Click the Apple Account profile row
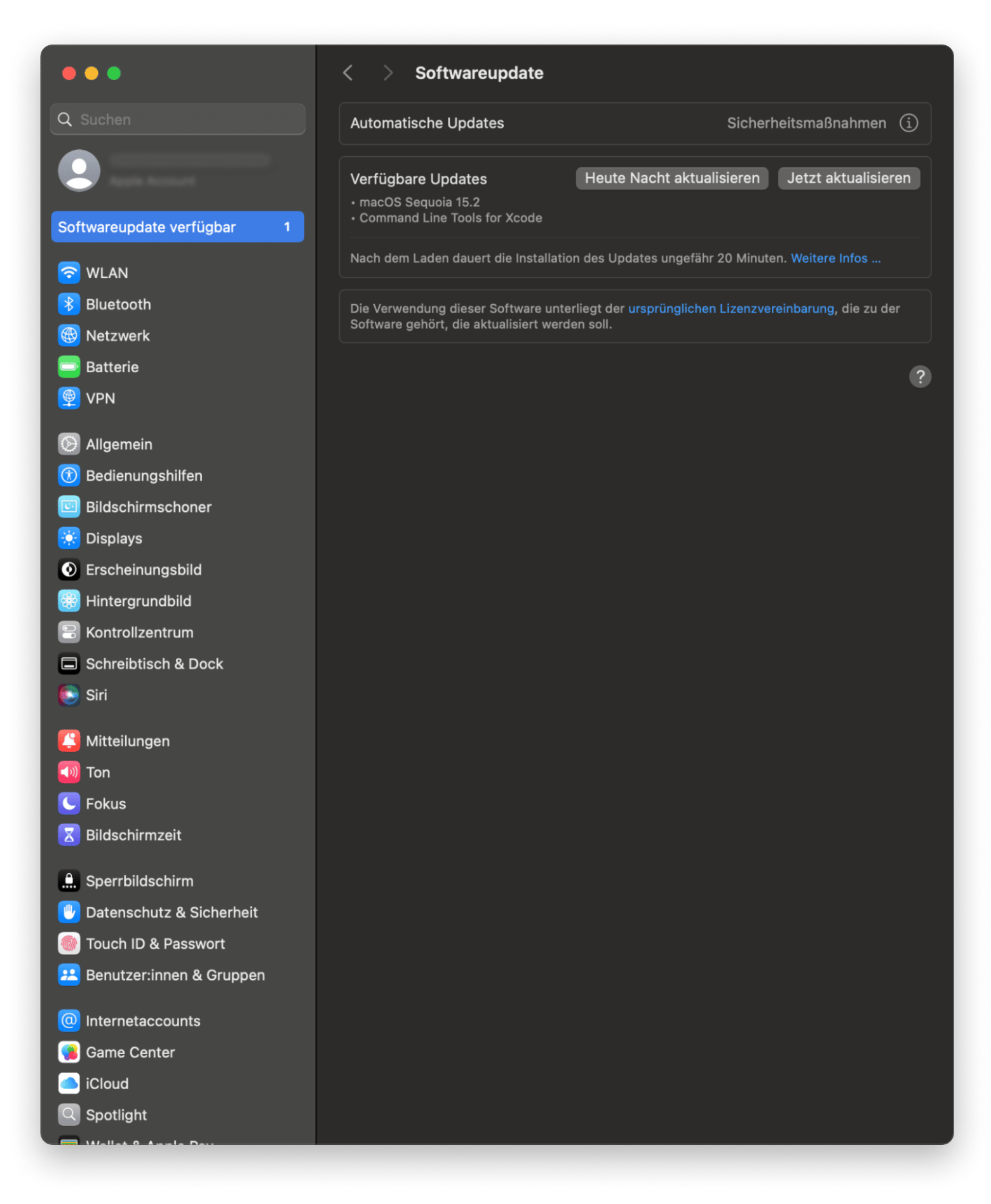Screen dimensions: 991x1204 [177, 170]
